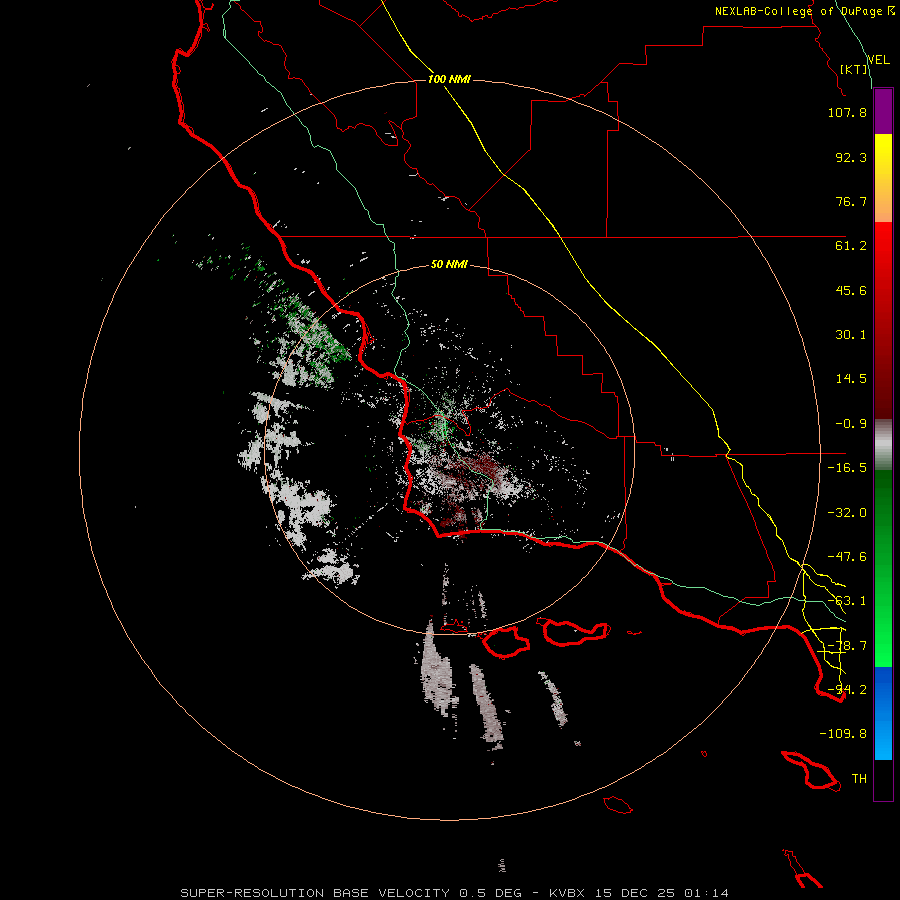Click the VEL legend title
The height and width of the screenshot is (900, 900).
click(878, 59)
